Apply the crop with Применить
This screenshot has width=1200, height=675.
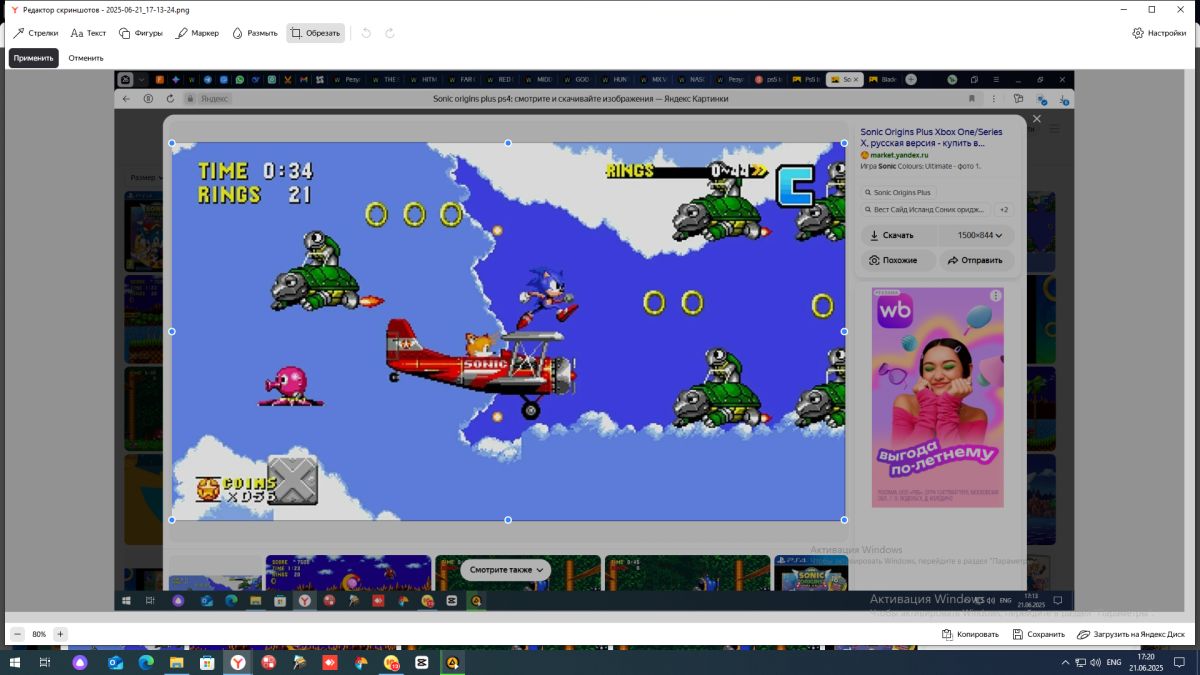tap(34, 58)
